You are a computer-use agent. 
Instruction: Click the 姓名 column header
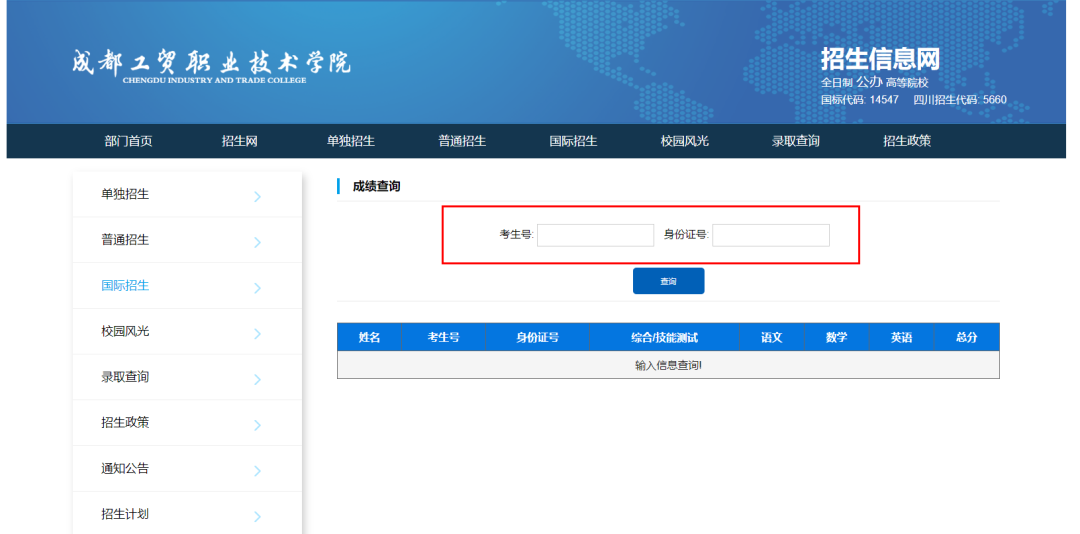(369, 338)
